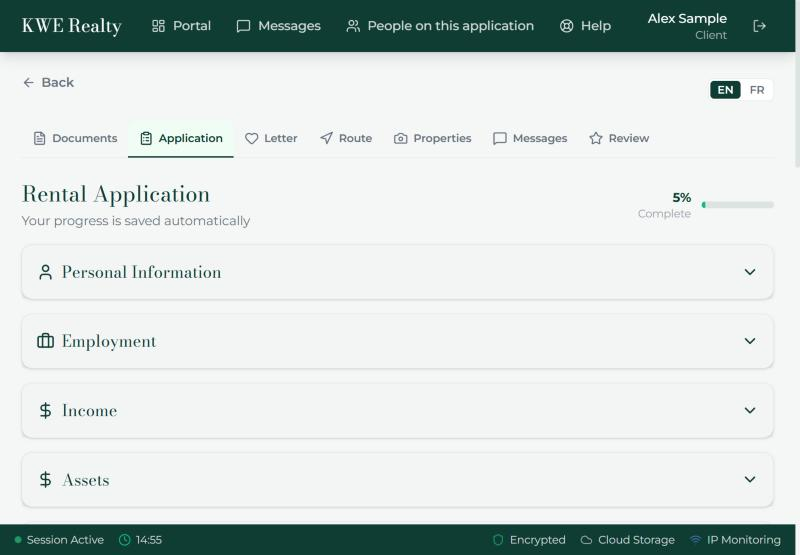Select the Application tab
This screenshot has height=555, width=800.
[x=181, y=139]
